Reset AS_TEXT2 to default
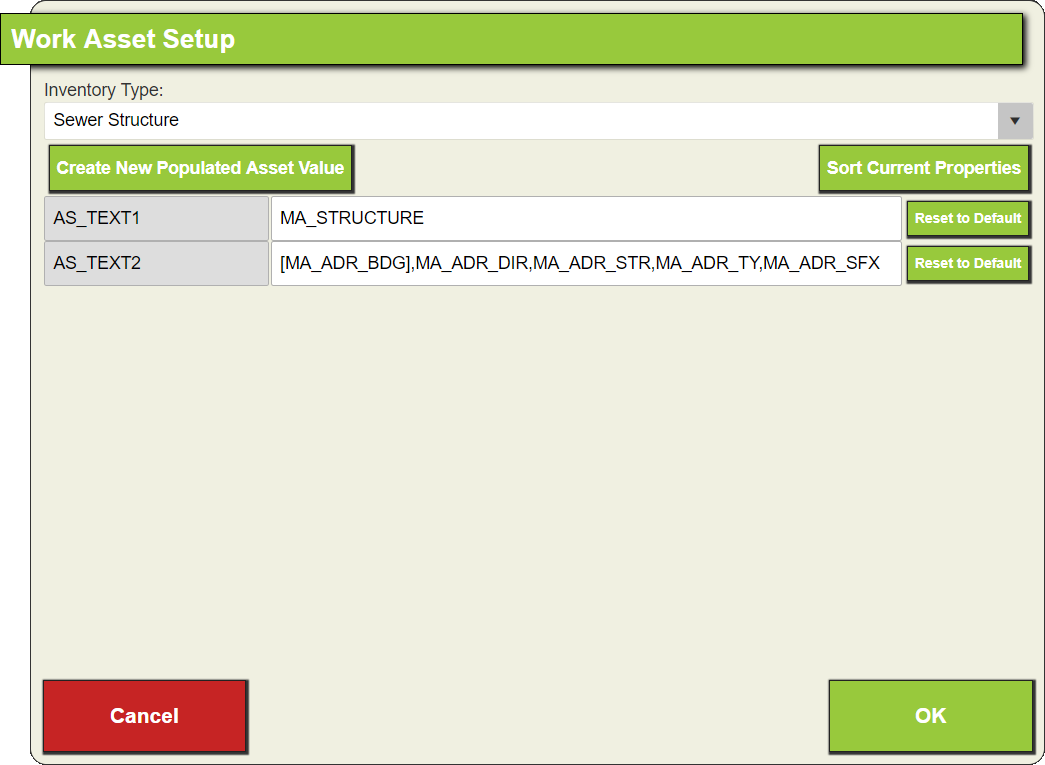The height and width of the screenshot is (765, 1045). (x=968, y=263)
